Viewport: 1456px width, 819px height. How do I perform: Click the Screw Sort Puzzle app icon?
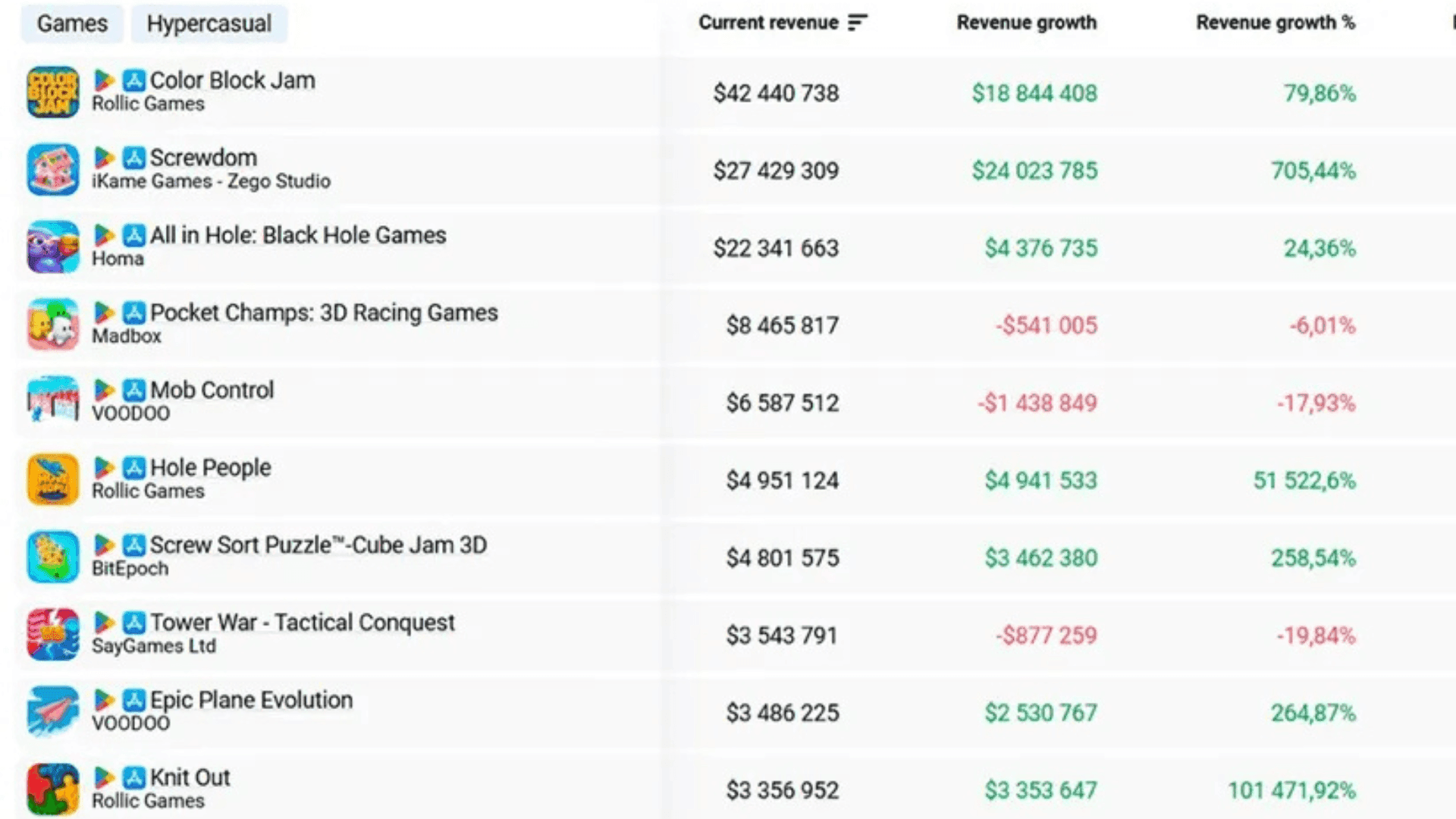53,557
